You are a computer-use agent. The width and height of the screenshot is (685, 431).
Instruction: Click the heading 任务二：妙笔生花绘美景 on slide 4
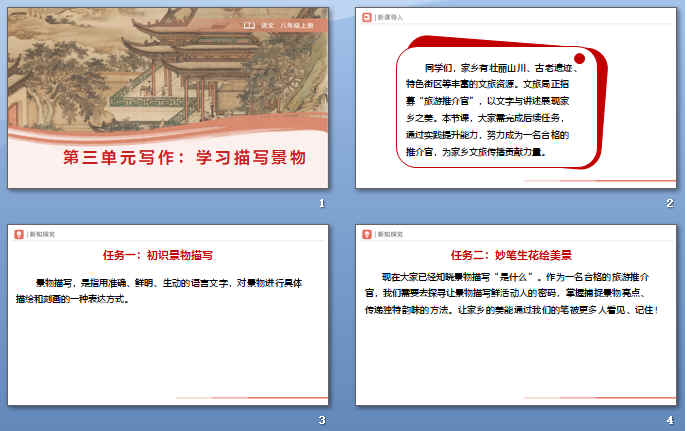[x=511, y=254]
